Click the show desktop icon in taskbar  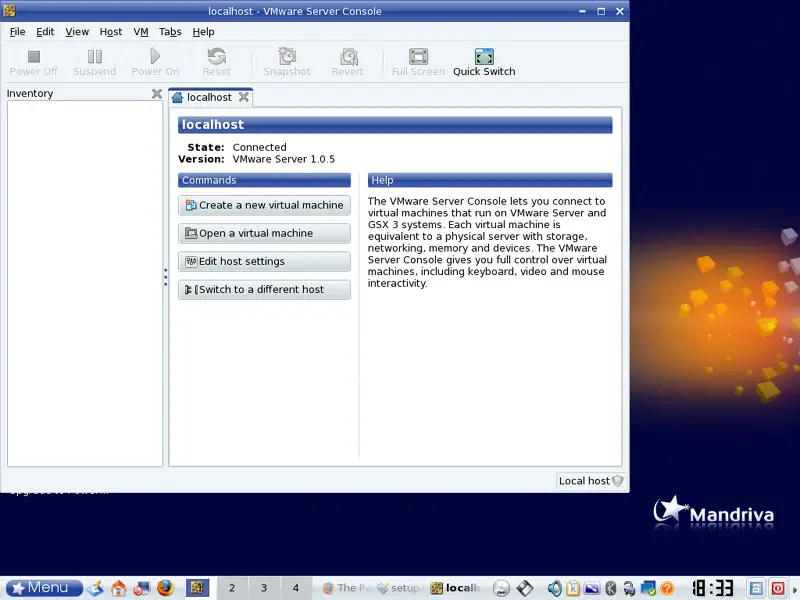pos(95,588)
